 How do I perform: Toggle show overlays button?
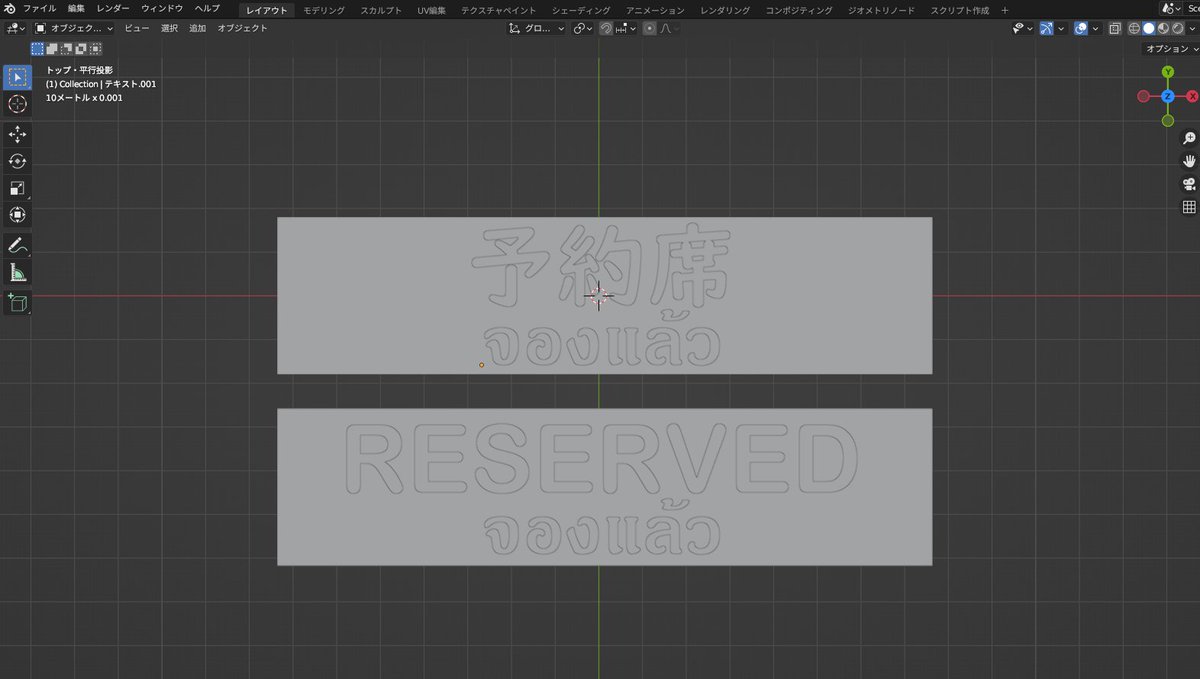pyautogui.click(x=1081, y=28)
